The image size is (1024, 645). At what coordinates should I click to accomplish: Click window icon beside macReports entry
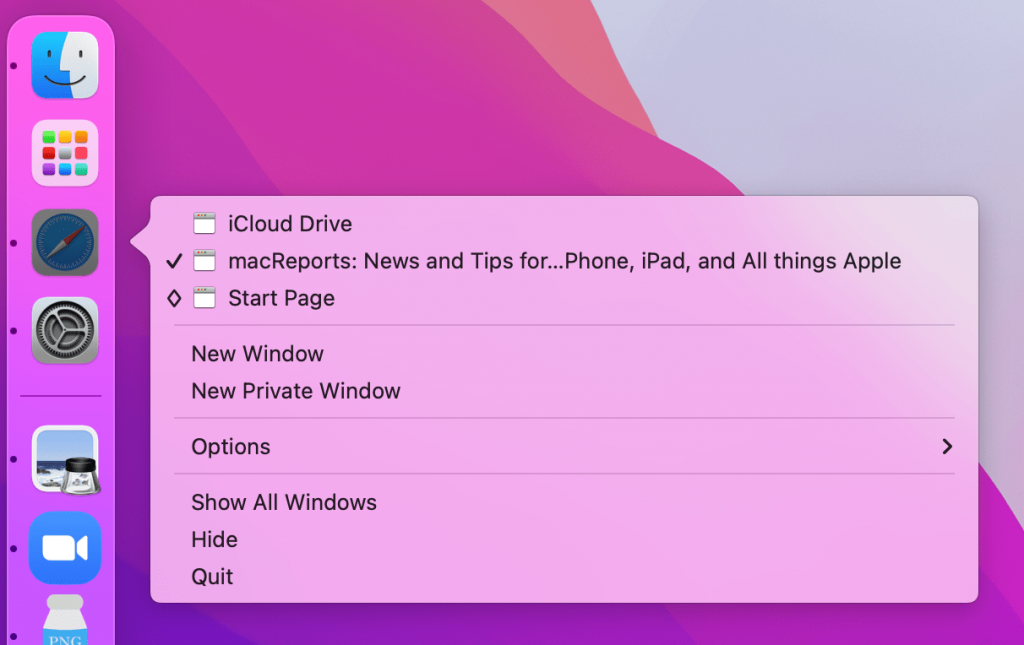(204, 260)
